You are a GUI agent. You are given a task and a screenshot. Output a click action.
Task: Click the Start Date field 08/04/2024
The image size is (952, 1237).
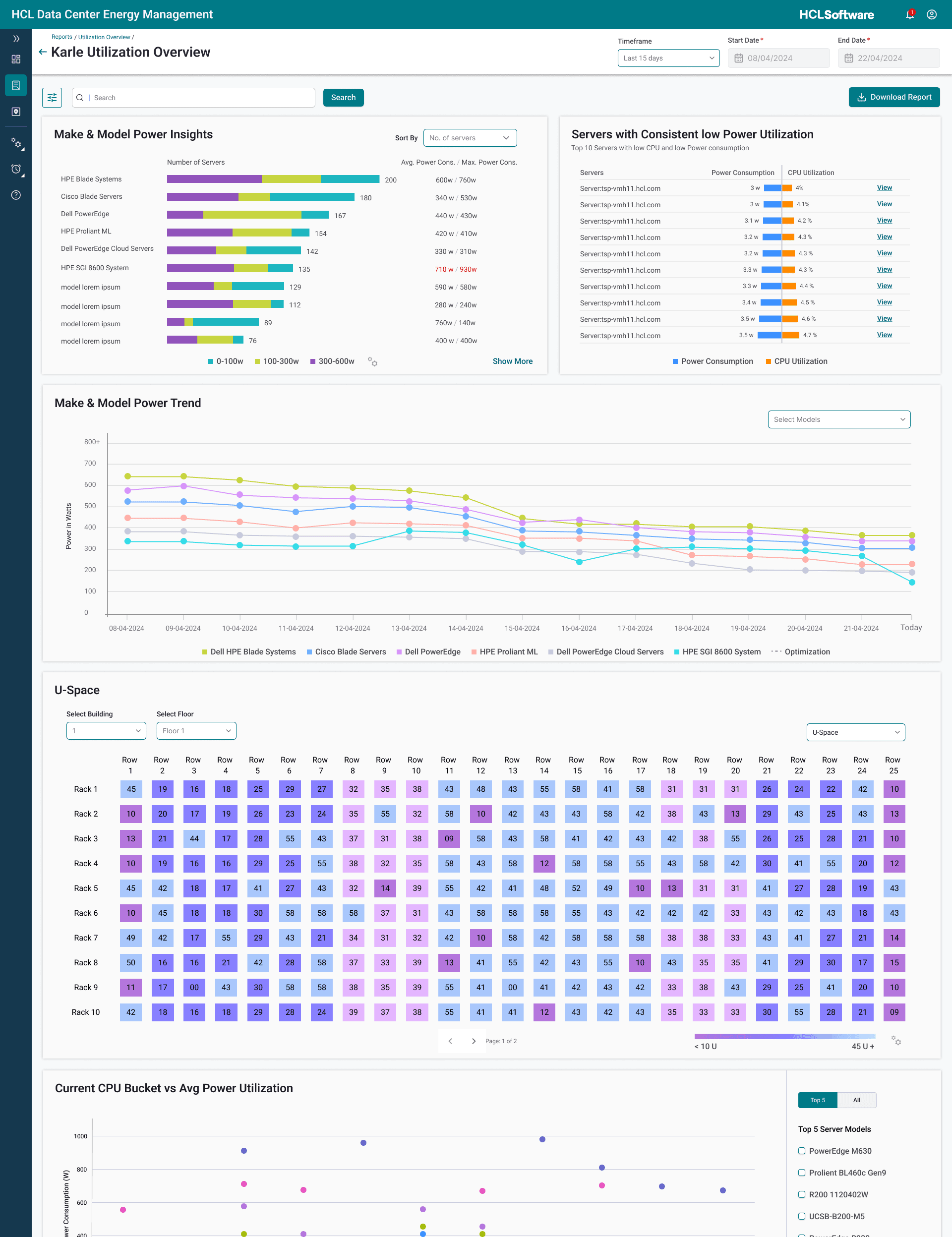coord(778,59)
